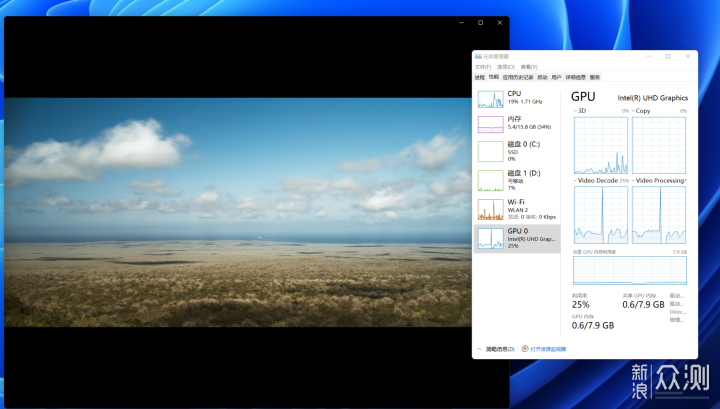Switch to the 服务 tab
This screenshot has height=409, width=720.
(x=595, y=77)
